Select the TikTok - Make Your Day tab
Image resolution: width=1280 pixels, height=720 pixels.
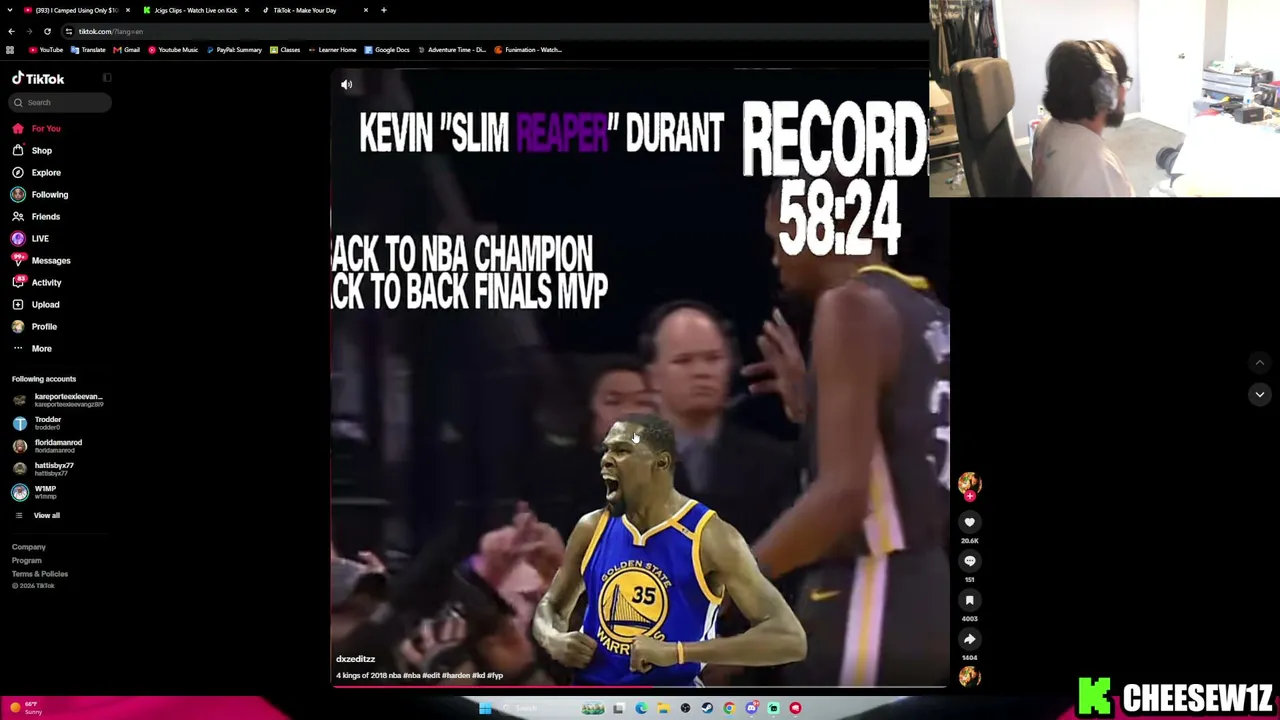[x=314, y=10]
